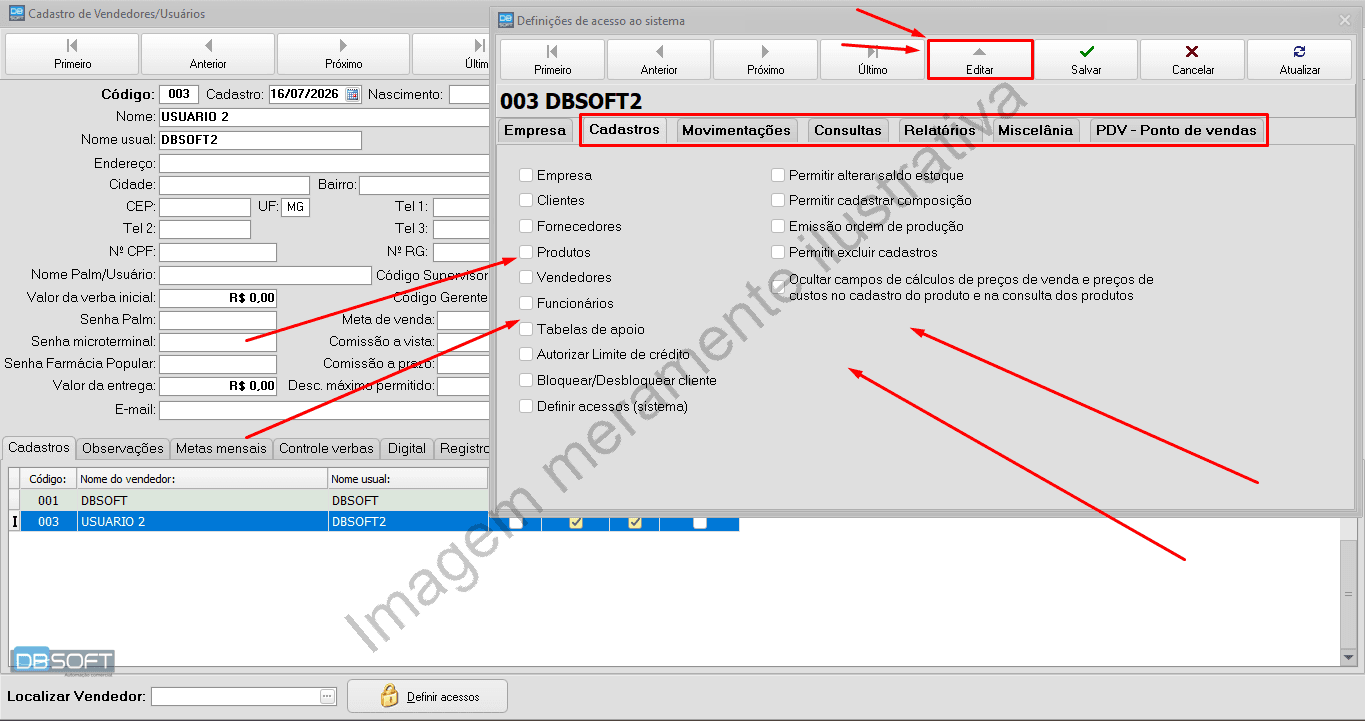Switch to the Metas mensais tab
Image resolution: width=1365 pixels, height=721 pixels.
221,449
